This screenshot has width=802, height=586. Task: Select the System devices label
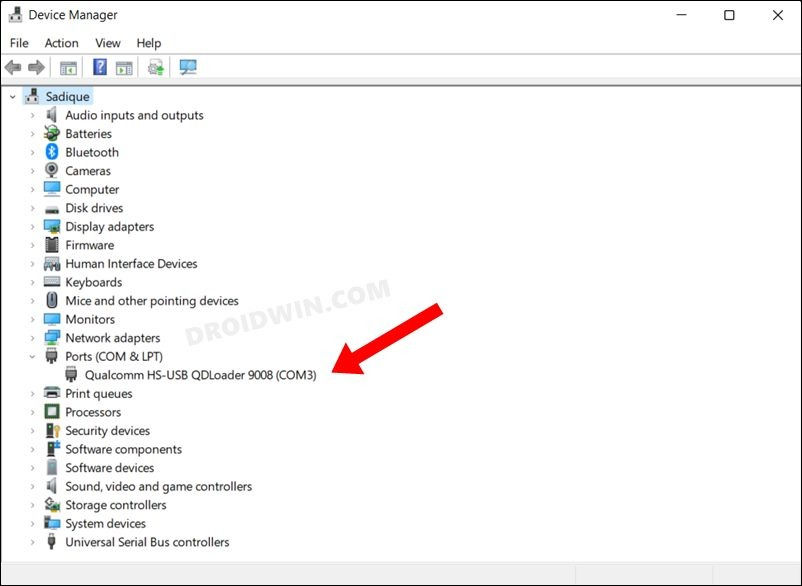(105, 524)
